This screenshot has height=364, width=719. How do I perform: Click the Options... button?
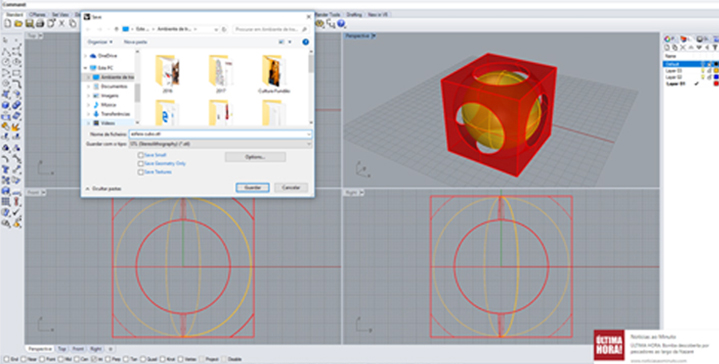(255, 157)
